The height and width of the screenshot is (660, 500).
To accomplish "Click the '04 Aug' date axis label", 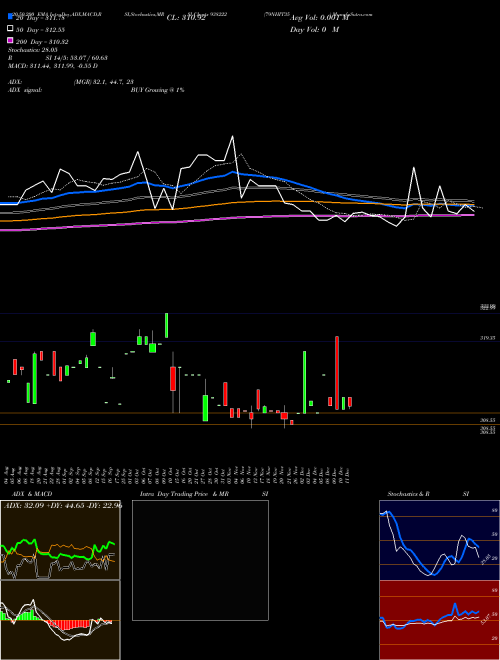I will (x=8, y=475).
